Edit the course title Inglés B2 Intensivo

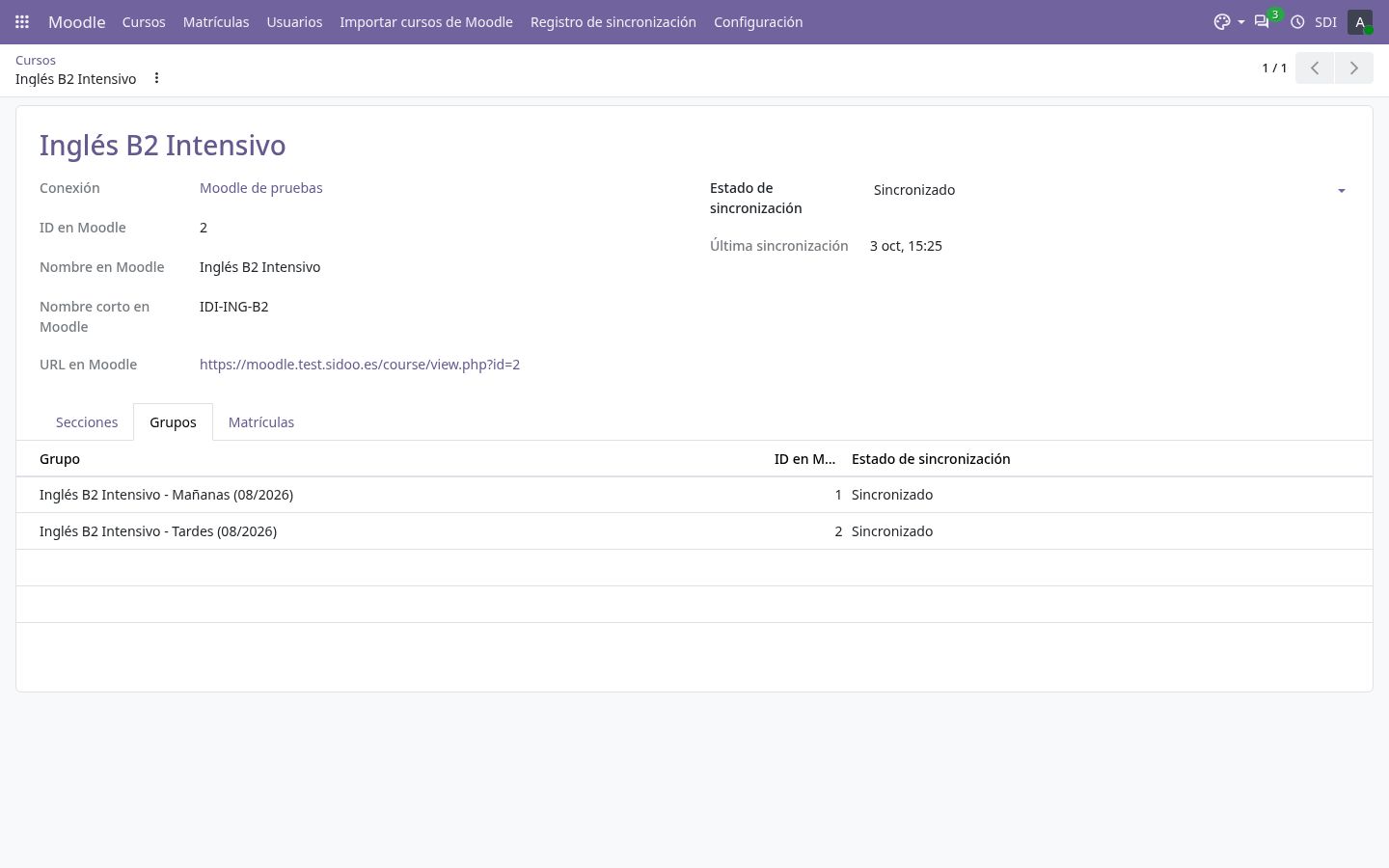coord(162,146)
